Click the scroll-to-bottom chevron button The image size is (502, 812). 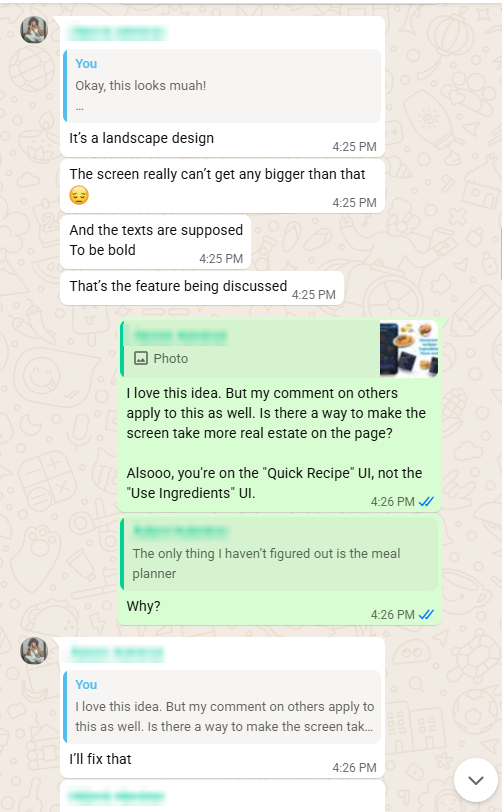coord(476,780)
